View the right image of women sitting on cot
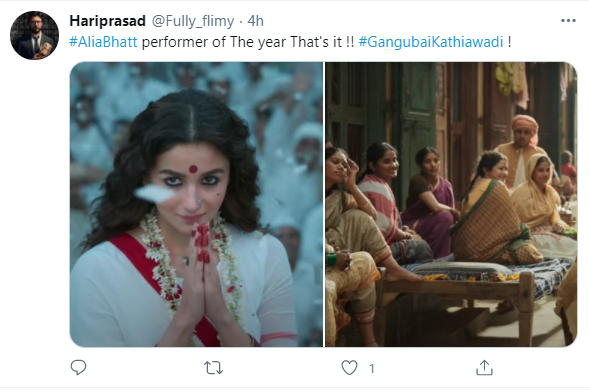Screen dimensions: 589x390 [x=451, y=204]
